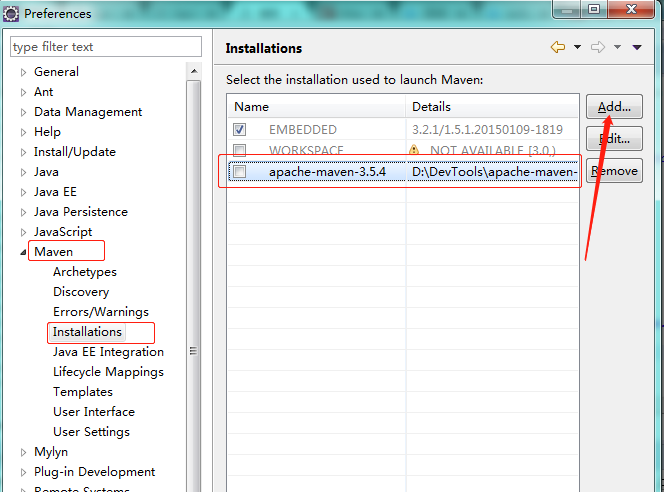Open the forward history dropdown arrow
Viewport: 664px width, 492px height.
tap(617, 47)
